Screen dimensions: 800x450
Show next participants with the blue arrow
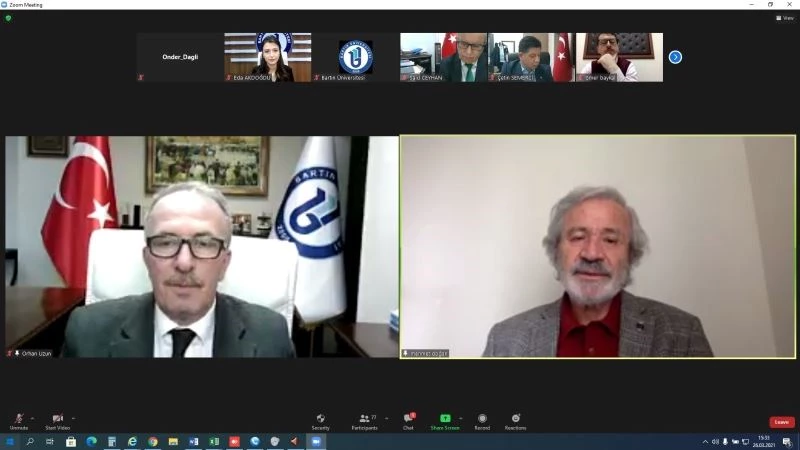[x=675, y=57]
